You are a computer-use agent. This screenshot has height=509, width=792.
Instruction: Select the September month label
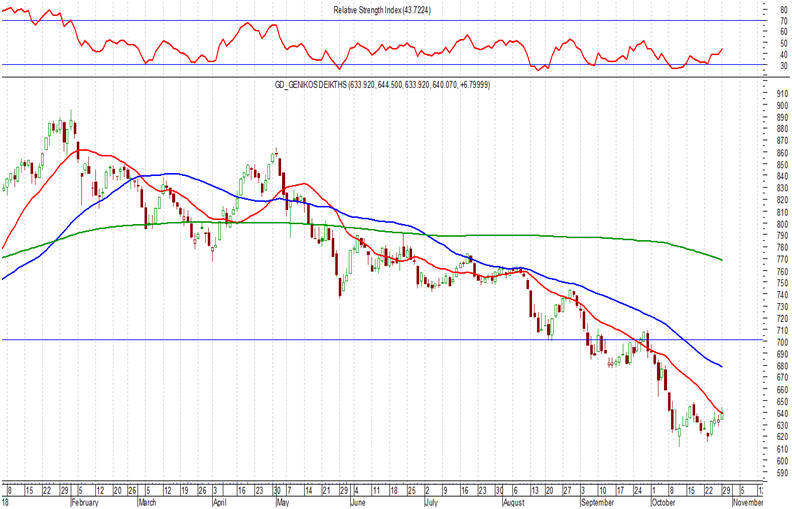tap(597, 502)
